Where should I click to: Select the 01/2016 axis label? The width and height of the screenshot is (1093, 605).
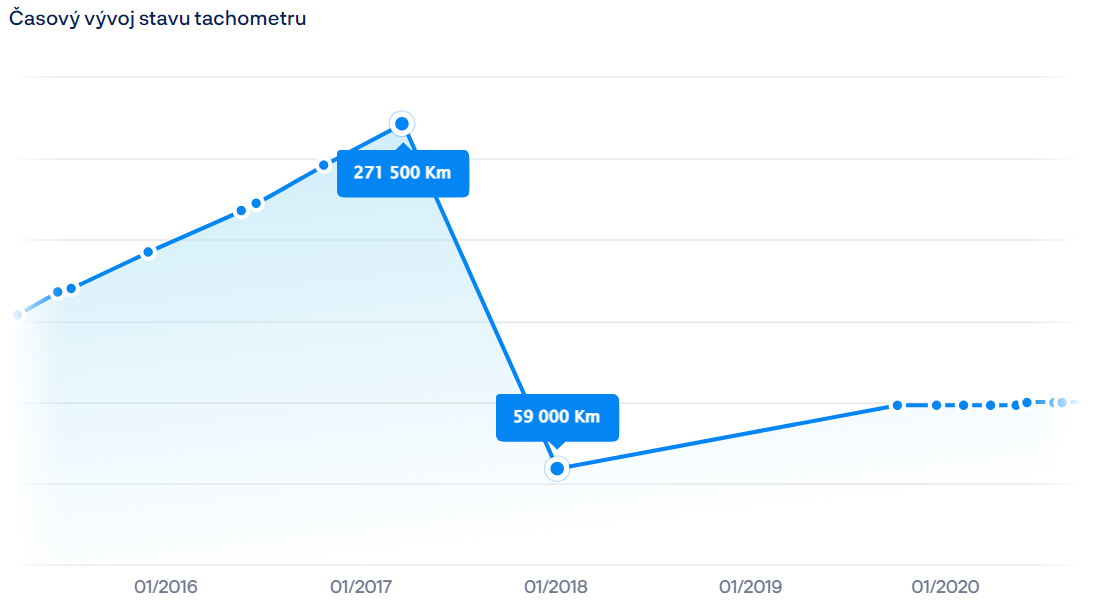[166, 587]
